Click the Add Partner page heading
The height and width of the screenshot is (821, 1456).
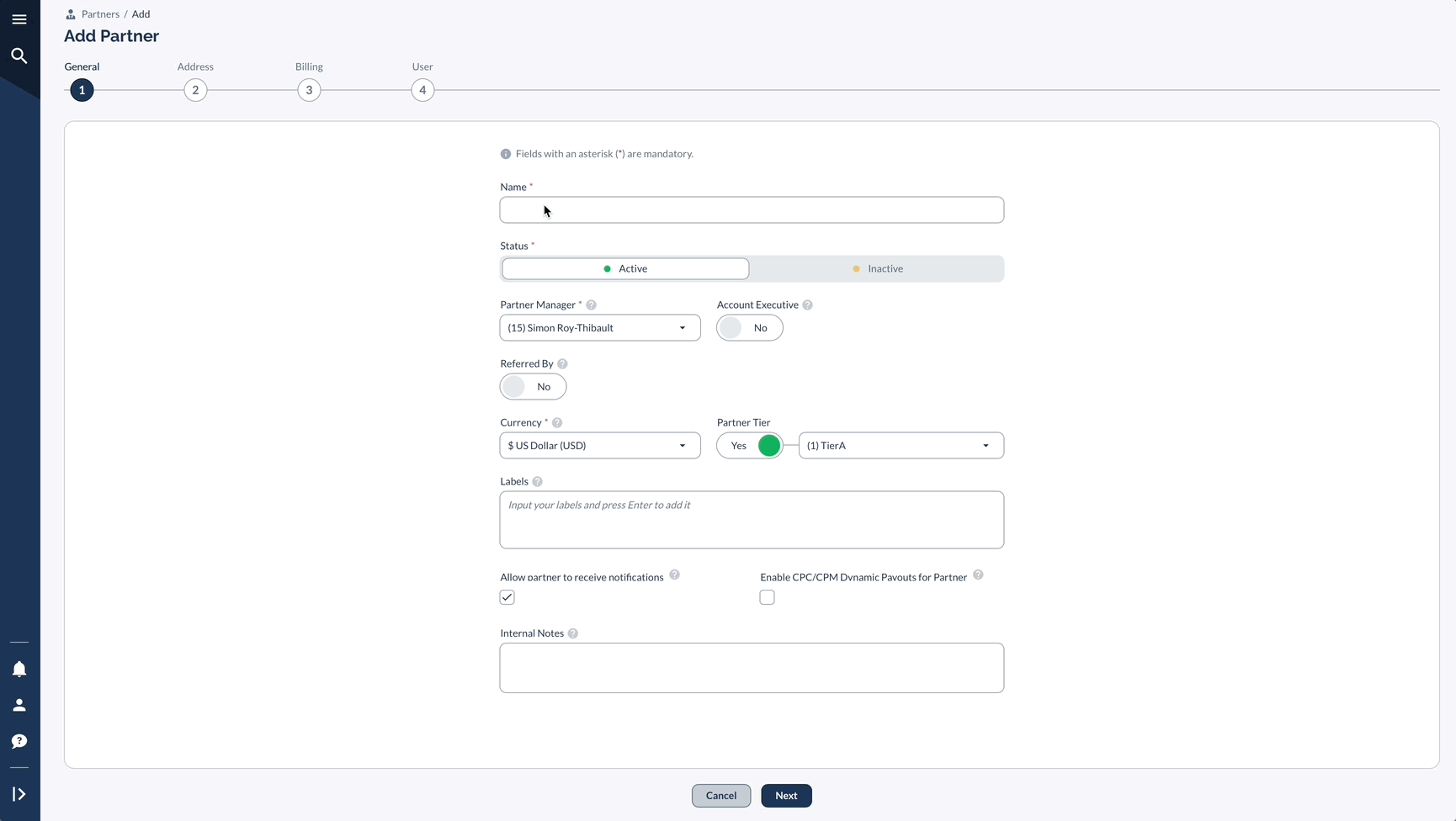coord(111,36)
